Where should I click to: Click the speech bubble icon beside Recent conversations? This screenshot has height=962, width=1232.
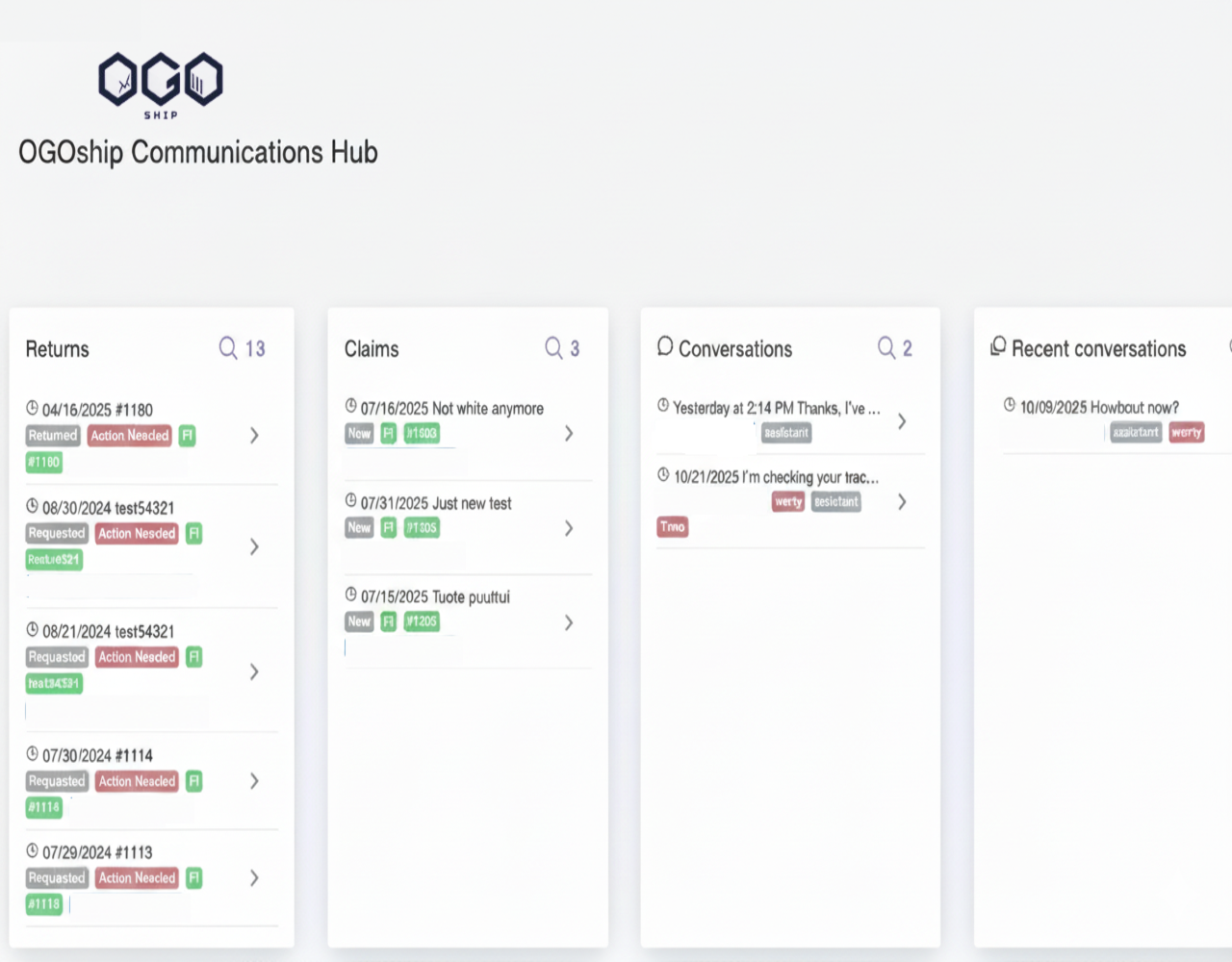pyautogui.click(x=997, y=345)
